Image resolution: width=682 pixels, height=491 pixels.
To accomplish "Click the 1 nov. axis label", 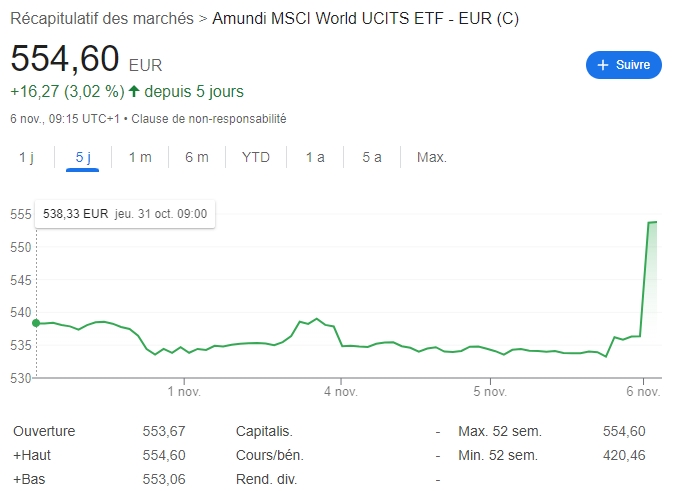I will pyautogui.click(x=185, y=391).
